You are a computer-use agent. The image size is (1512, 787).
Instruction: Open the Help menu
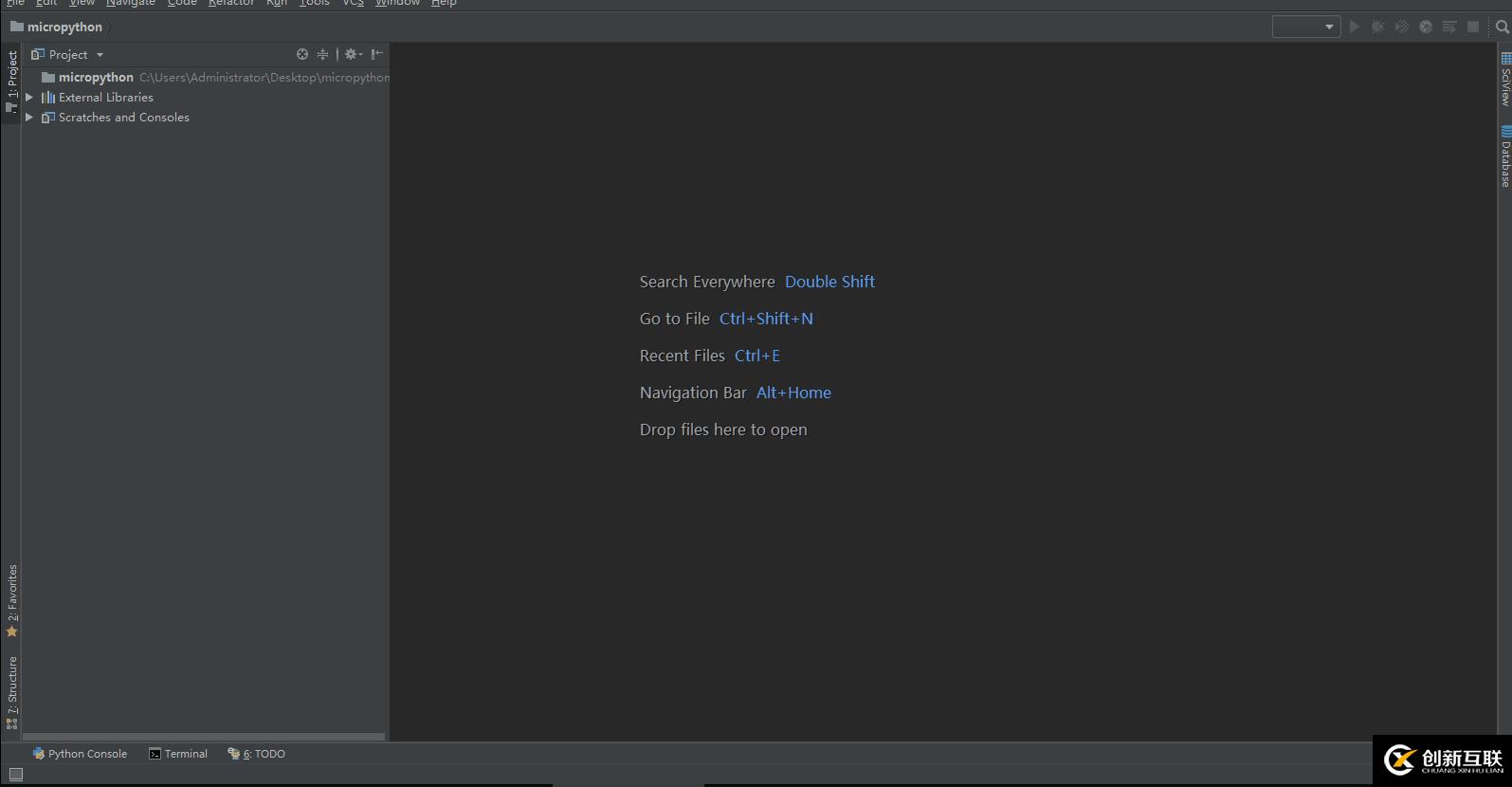pos(444,3)
